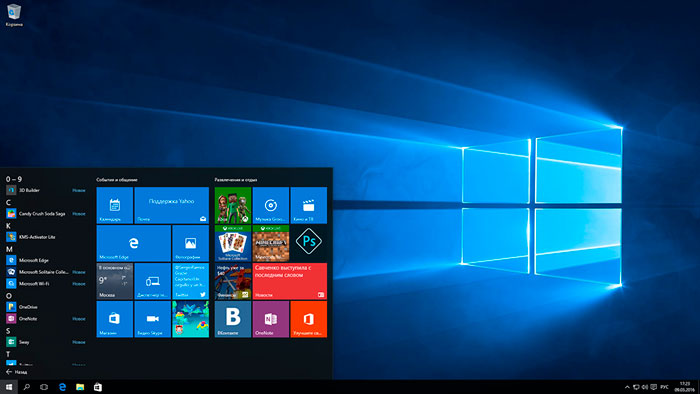700x394 pixels.
Task: Launch the VKontakte tile
Action: pyautogui.click(x=233, y=319)
